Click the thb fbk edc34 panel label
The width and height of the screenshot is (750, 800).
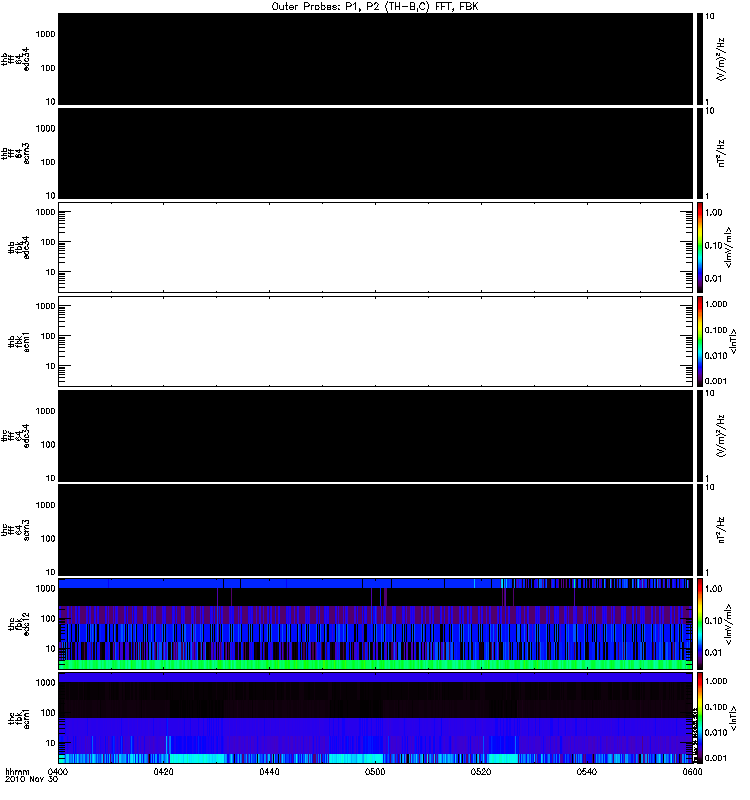tap(19, 247)
